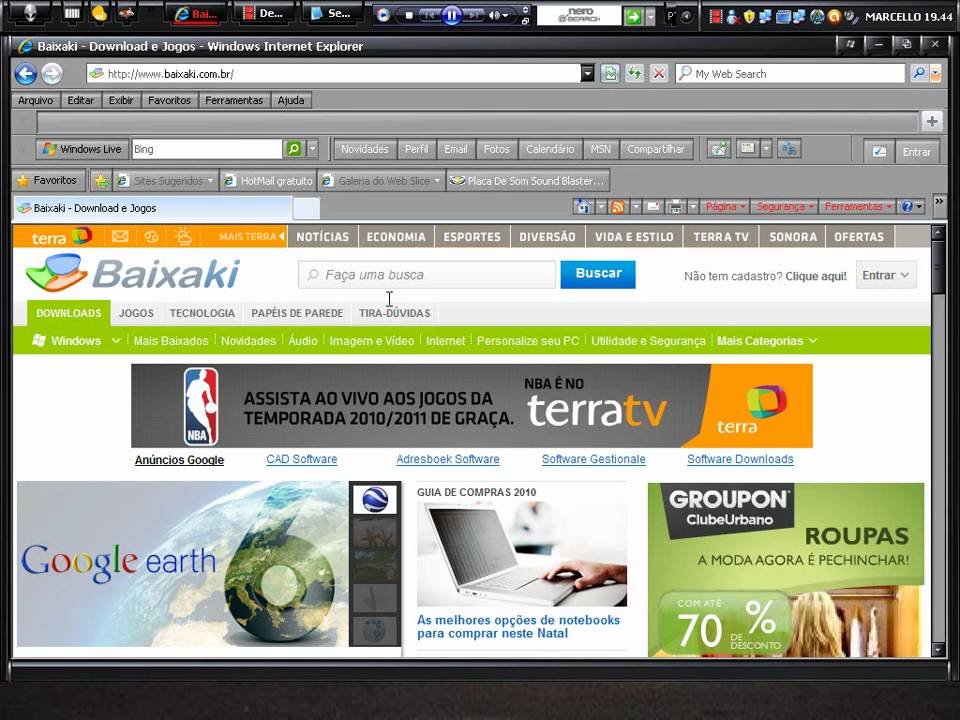The width and height of the screenshot is (960, 720).
Task: Expand Mais Categorias dropdown
Action: click(x=767, y=341)
